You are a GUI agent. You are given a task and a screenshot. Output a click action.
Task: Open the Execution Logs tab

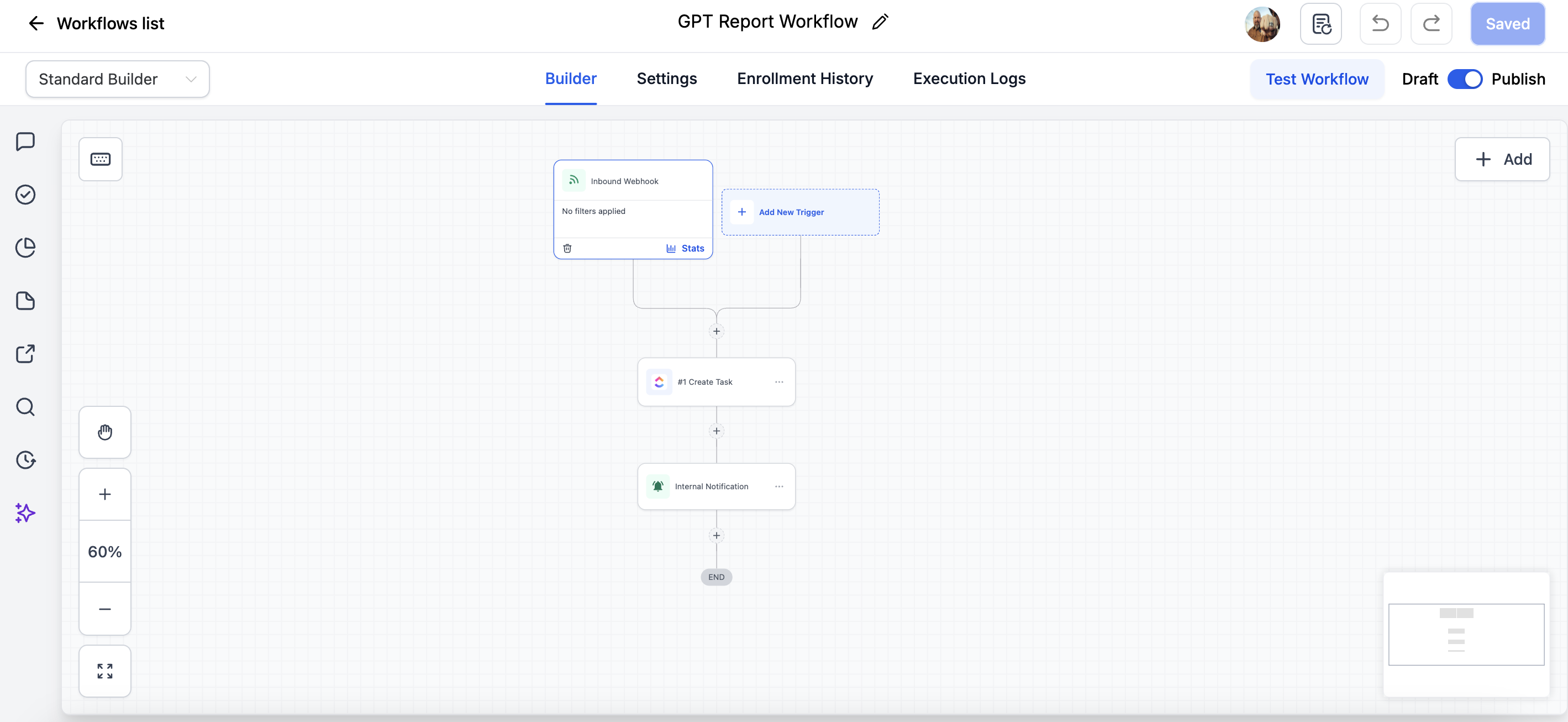969,79
